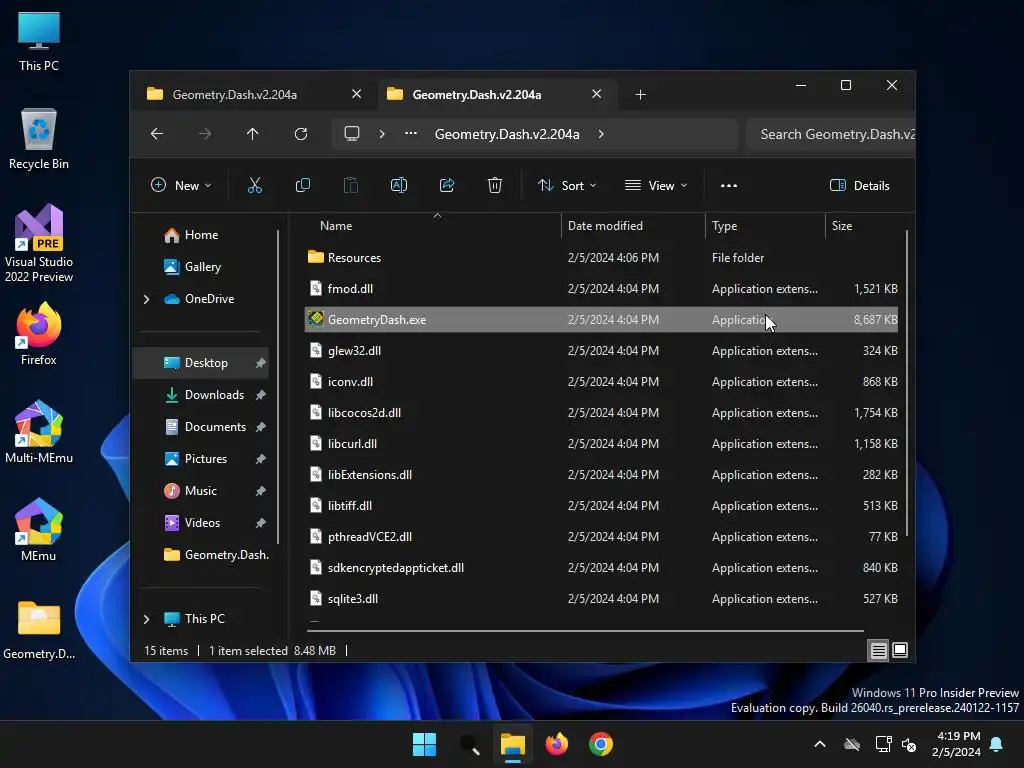The width and height of the screenshot is (1024, 768).
Task: Select the Firefox desktop shortcut
Action: click(x=39, y=334)
